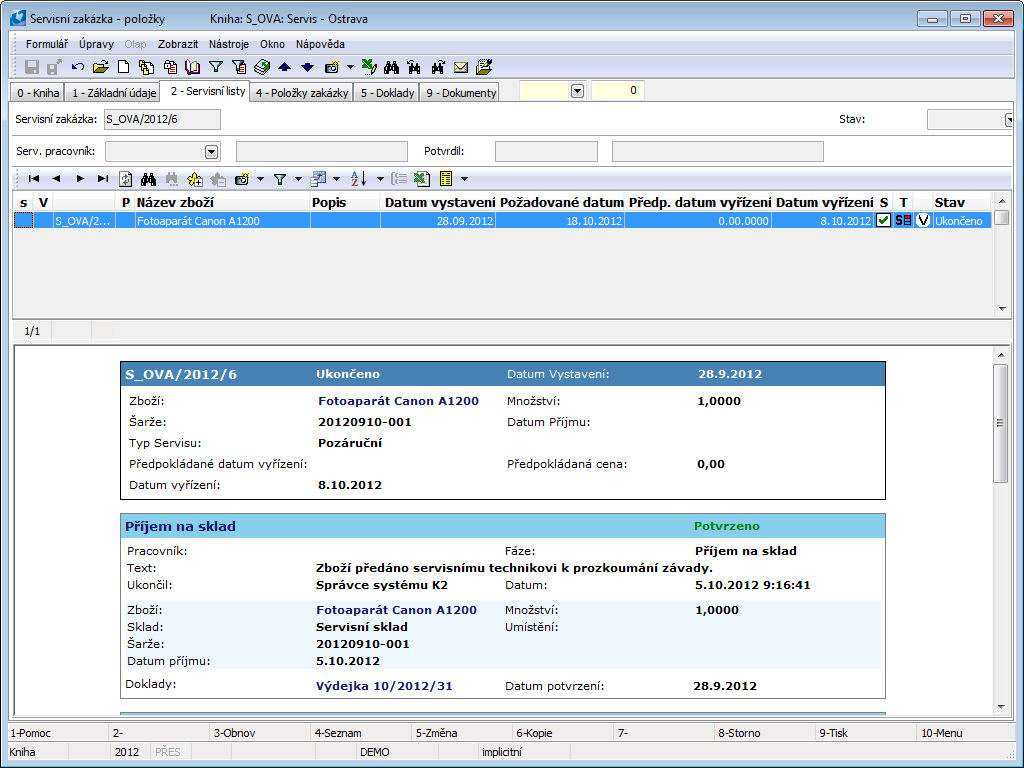Open the Serv. pracovník dropdown
This screenshot has width=1024, height=768.
(x=211, y=151)
